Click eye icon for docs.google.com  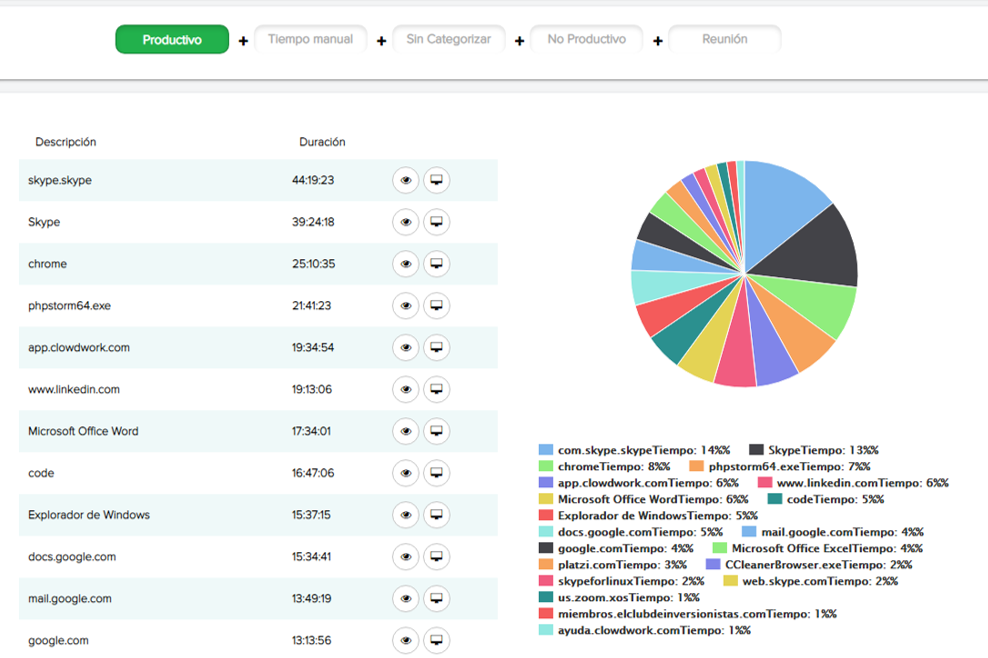pyautogui.click(x=406, y=557)
